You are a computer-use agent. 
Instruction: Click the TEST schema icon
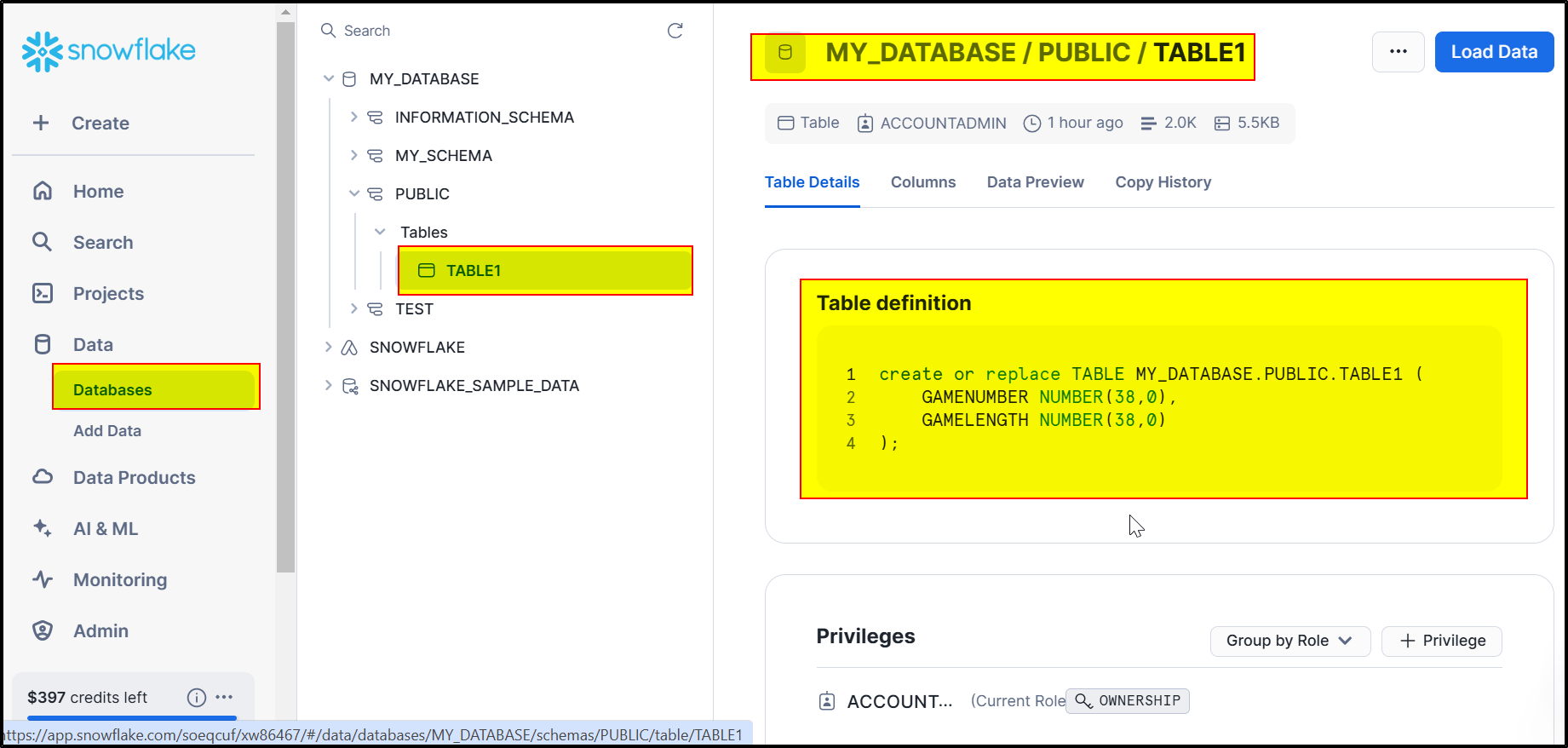[375, 309]
